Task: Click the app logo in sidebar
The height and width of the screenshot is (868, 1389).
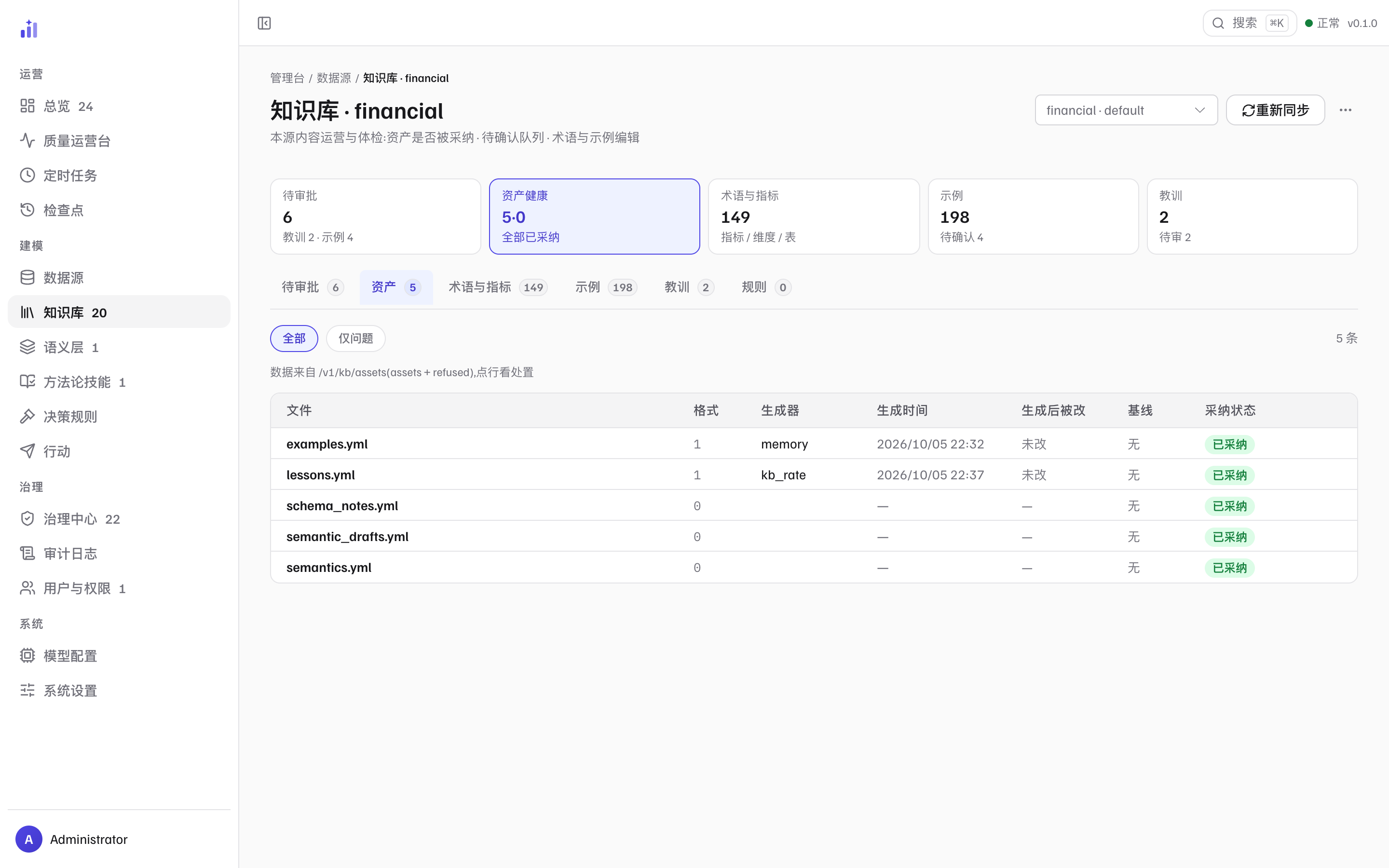Action: (x=29, y=29)
